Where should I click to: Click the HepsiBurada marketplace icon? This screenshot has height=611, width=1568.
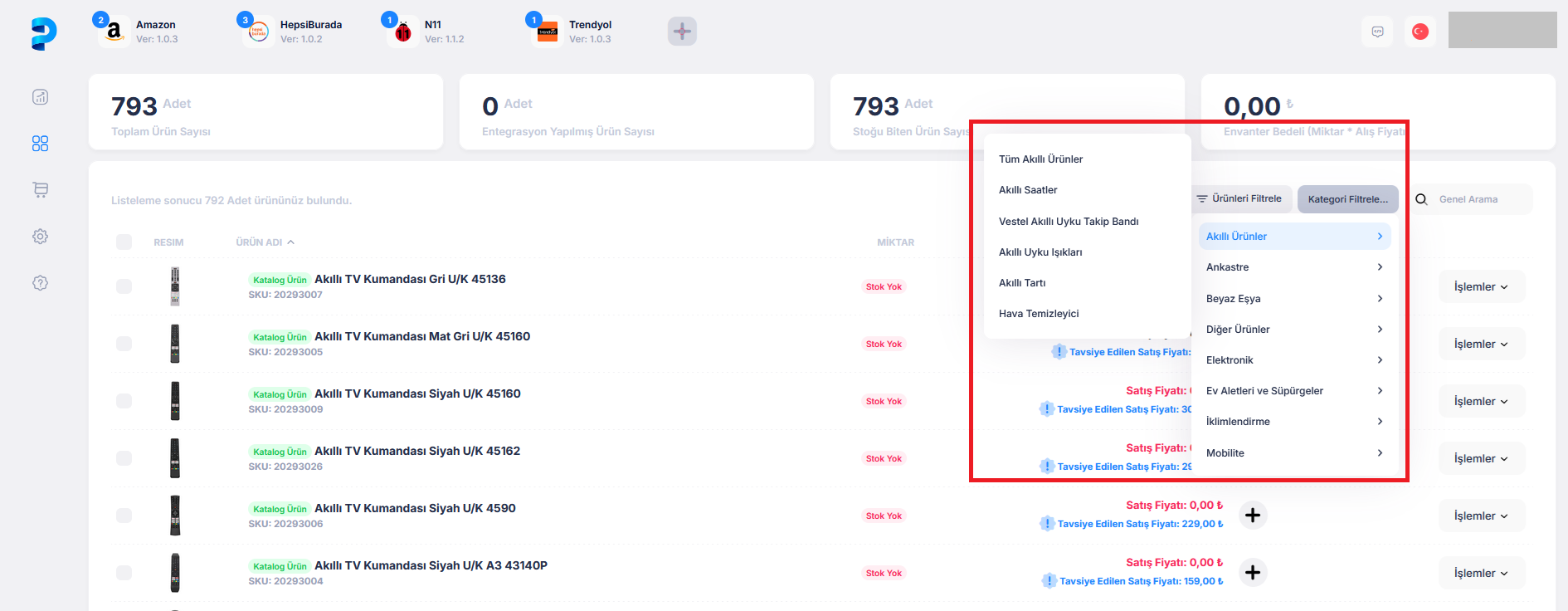click(x=259, y=32)
